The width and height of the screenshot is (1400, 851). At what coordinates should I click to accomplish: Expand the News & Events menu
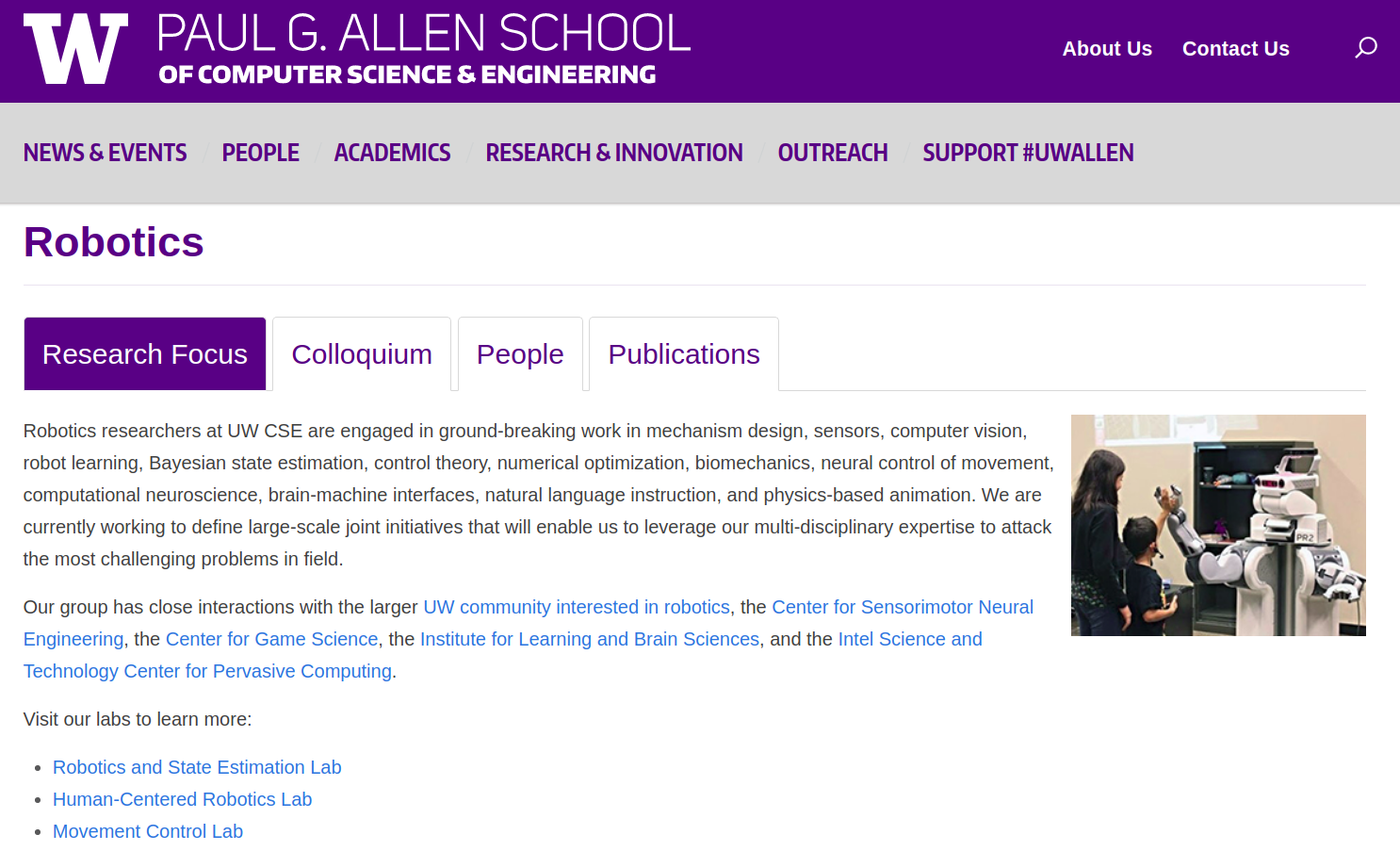click(x=106, y=153)
